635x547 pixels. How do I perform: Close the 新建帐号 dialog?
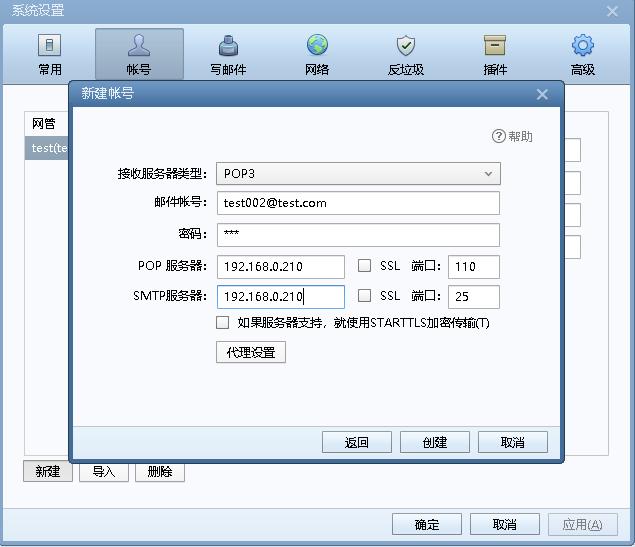pos(542,94)
